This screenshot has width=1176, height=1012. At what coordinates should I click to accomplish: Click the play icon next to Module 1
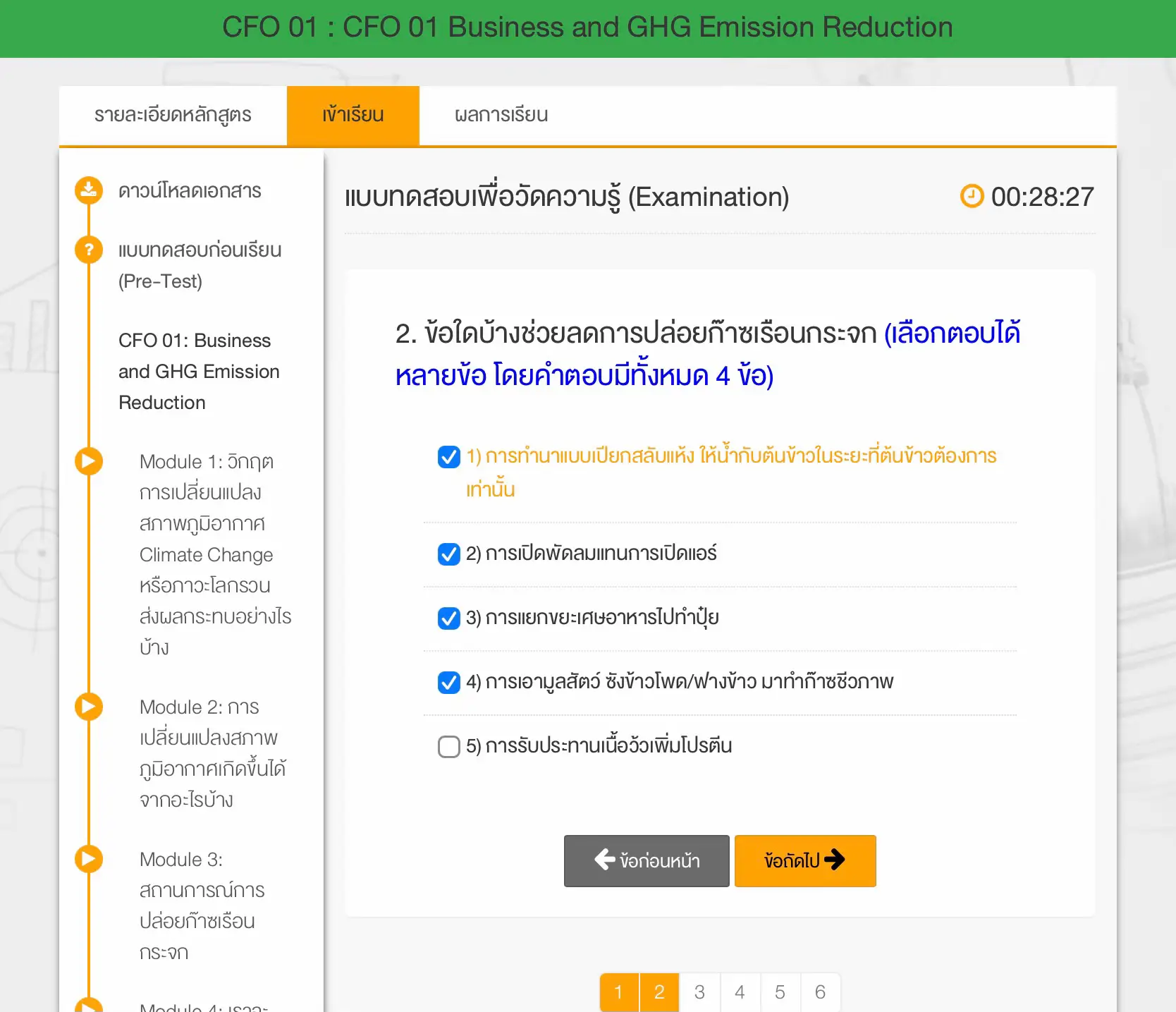tap(88, 461)
